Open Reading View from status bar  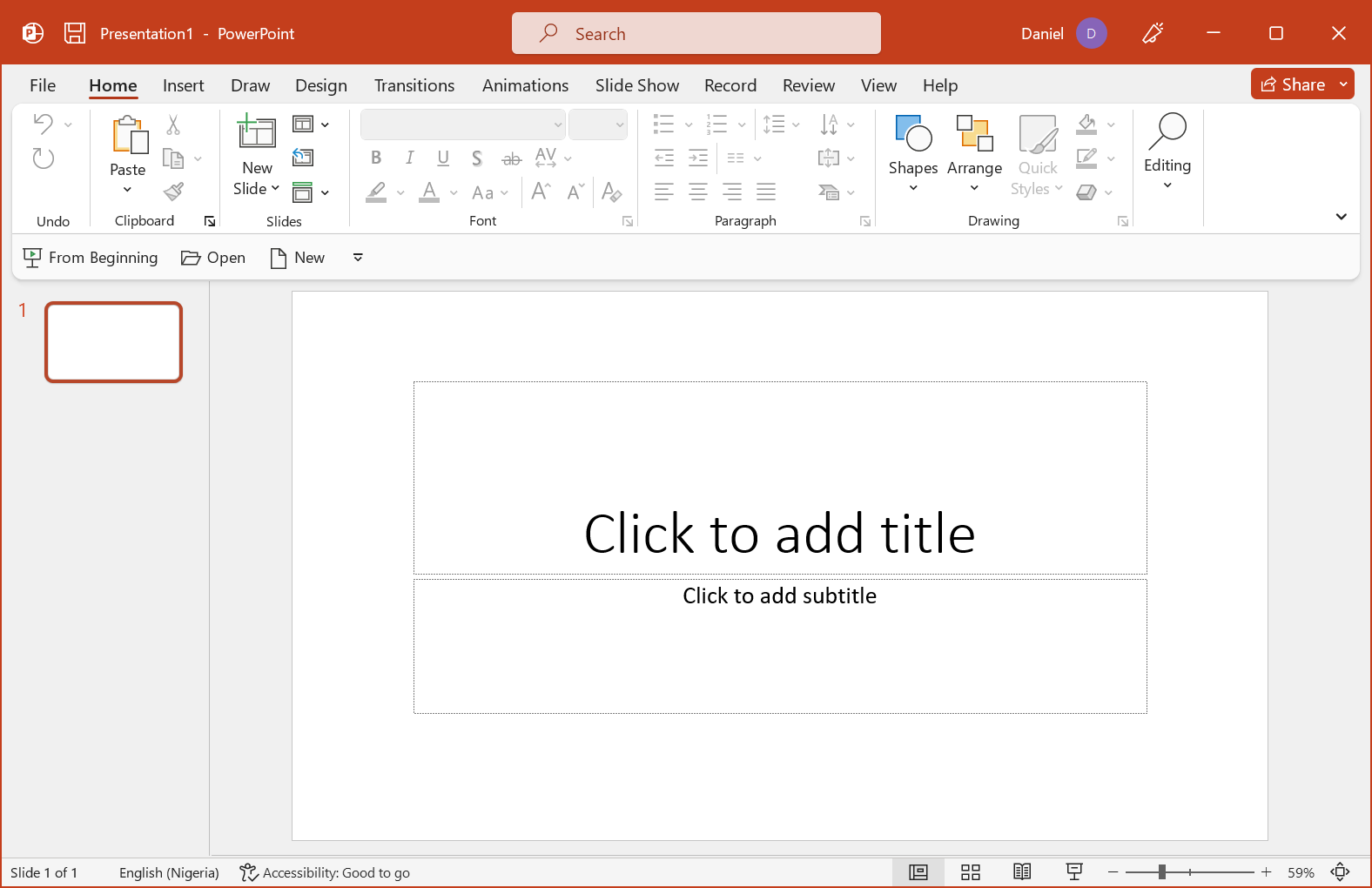point(1022,872)
